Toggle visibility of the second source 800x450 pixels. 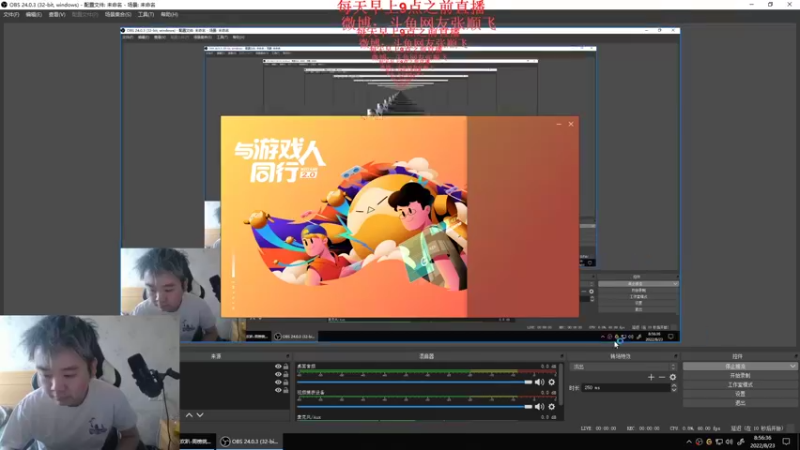[x=278, y=374]
